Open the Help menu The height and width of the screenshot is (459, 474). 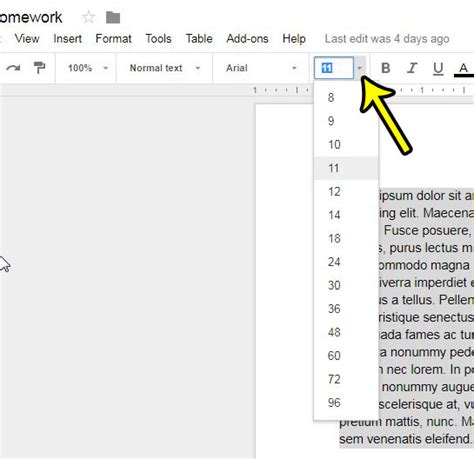294,39
